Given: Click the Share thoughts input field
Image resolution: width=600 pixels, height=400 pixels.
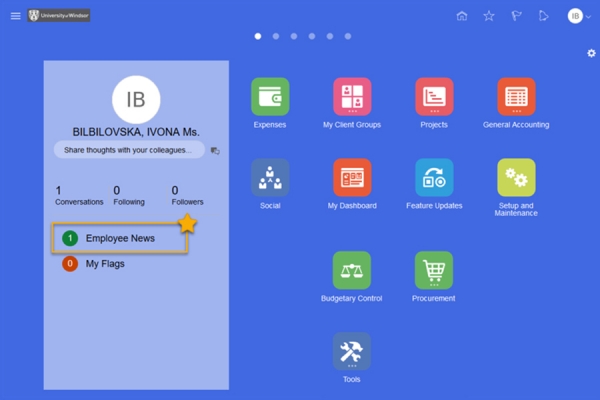Looking at the screenshot, I should pyautogui.click(x=128, y=150).
